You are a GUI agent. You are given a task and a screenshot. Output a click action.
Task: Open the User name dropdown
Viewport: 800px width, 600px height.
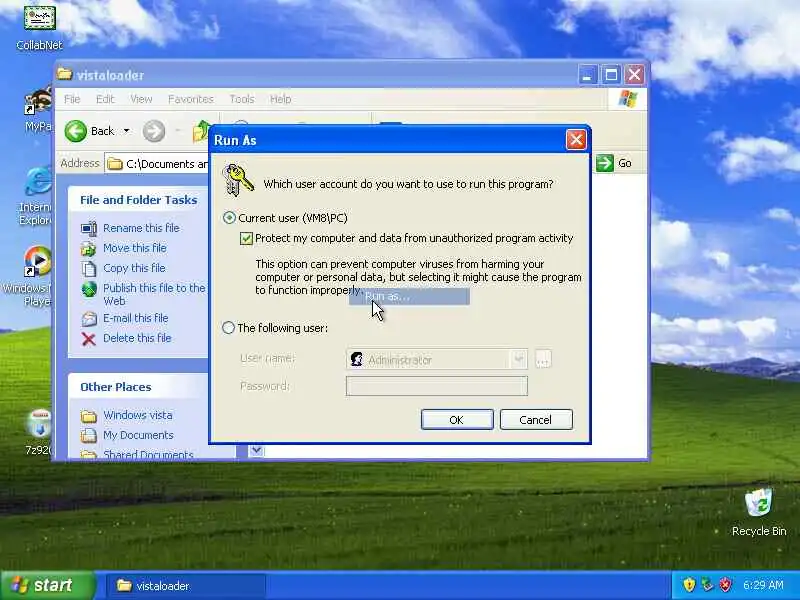tap(519, 359)
